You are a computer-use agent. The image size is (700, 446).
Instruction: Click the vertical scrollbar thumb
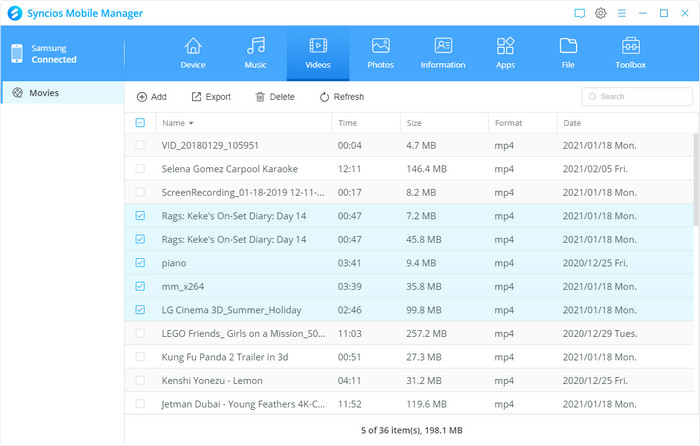click(696, 179)
